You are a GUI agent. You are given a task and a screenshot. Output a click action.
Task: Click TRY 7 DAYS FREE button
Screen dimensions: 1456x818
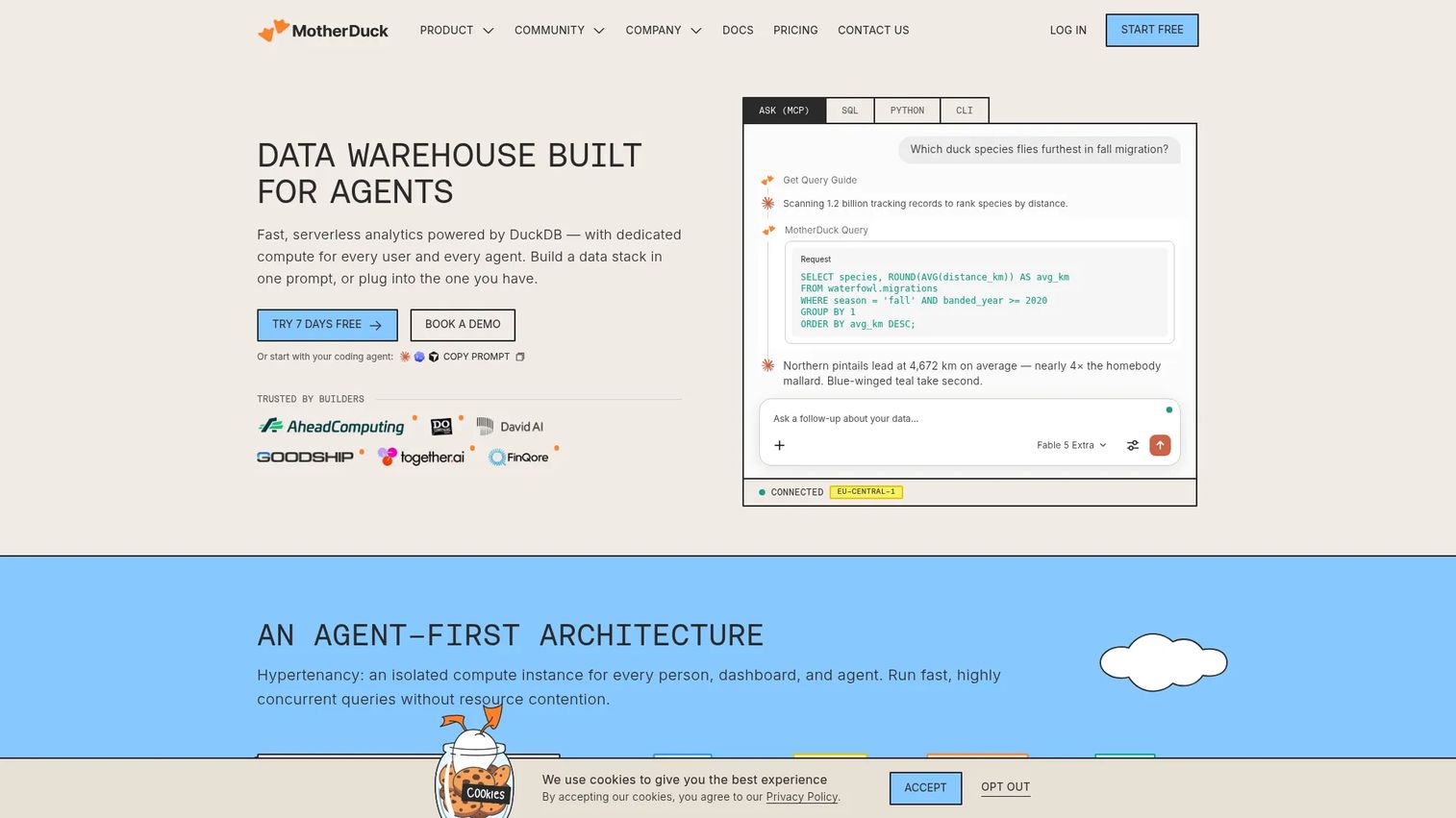[327, 325]
